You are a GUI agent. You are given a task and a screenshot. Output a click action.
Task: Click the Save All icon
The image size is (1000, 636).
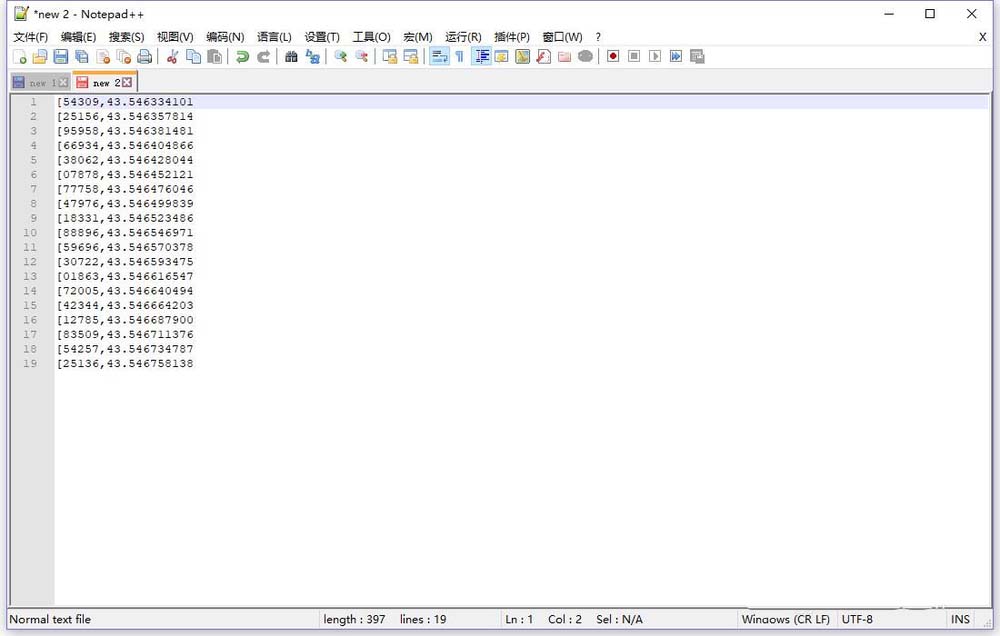tap(82, 57)
